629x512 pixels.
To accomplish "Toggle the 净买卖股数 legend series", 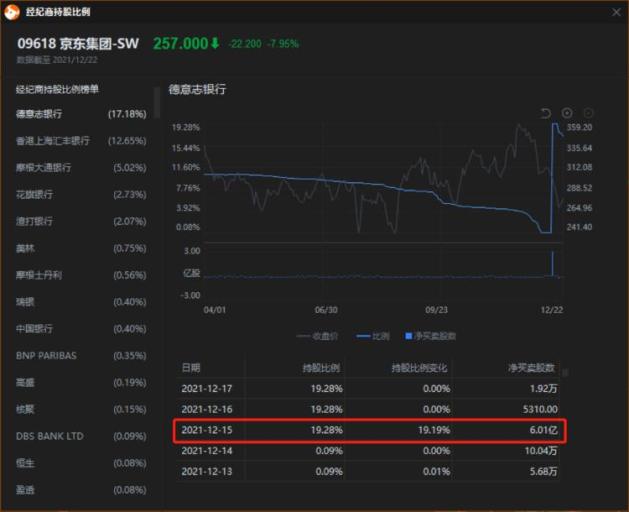I will tap(431, 336).
